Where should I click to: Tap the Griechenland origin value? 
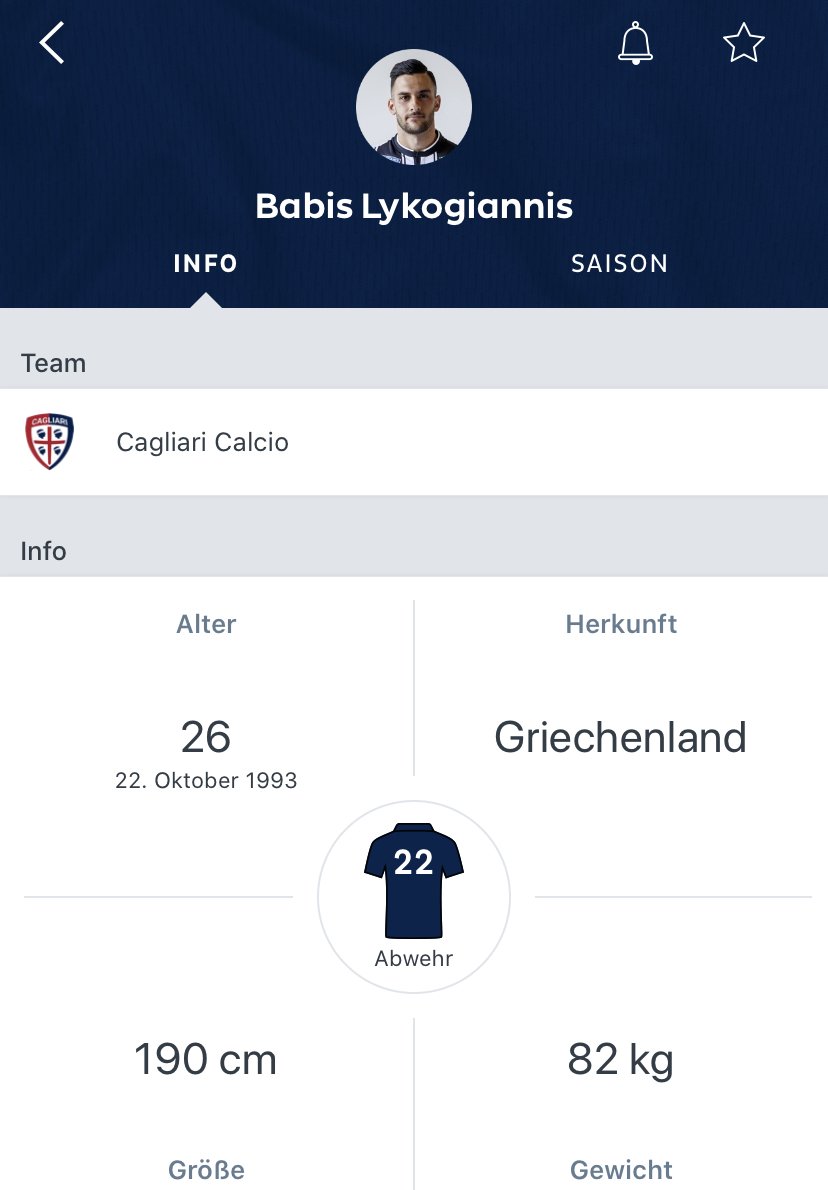620,737
